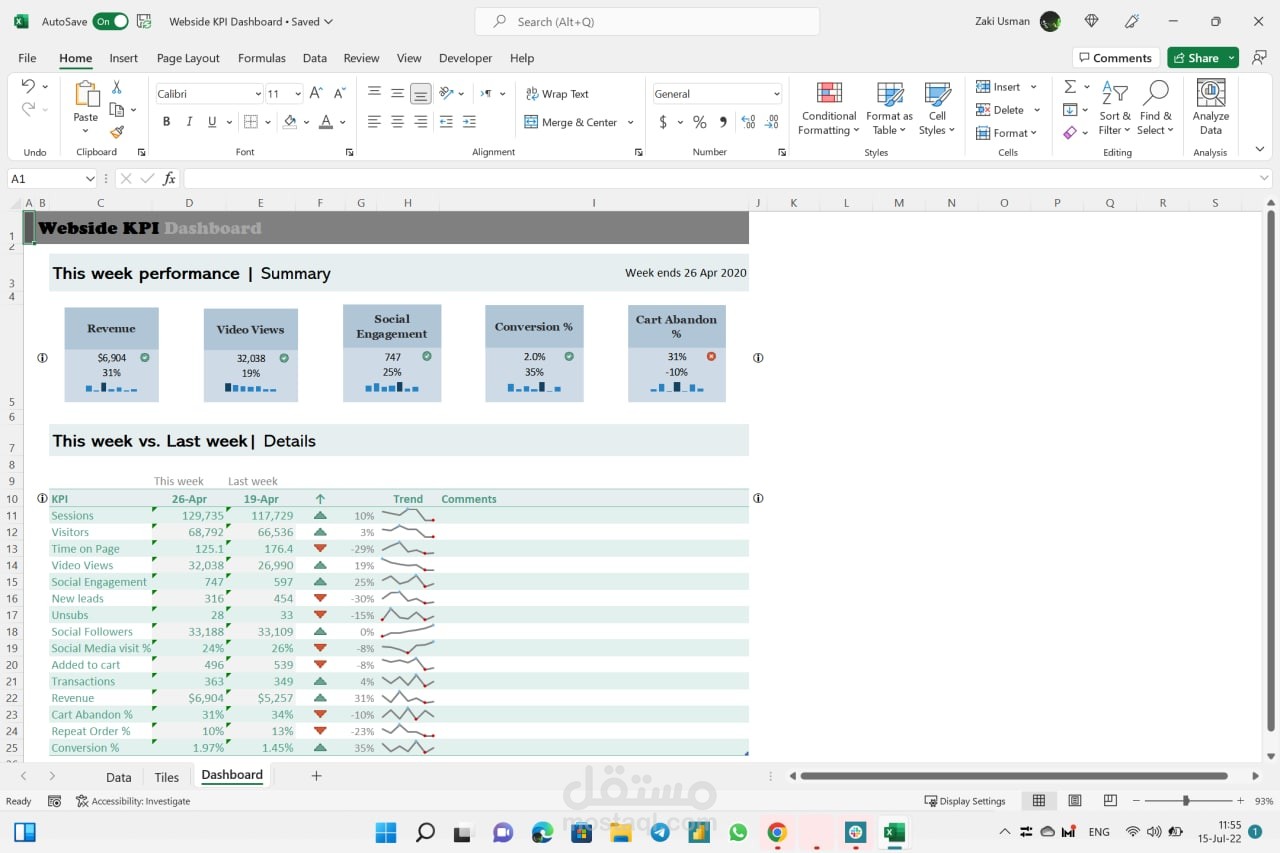Click Increase Indent icon
Image resolution: width=1280 pixels, height=853 pixels.
point(469,122)
